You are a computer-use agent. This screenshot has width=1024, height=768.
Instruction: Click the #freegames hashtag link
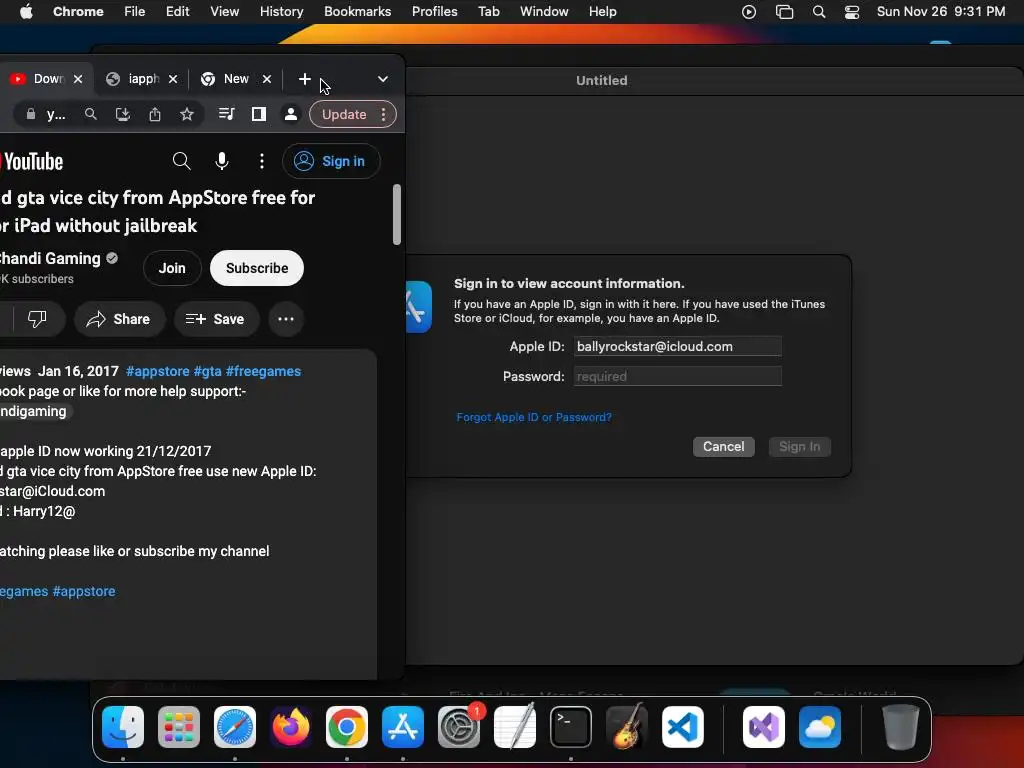(x=263, y=371)
